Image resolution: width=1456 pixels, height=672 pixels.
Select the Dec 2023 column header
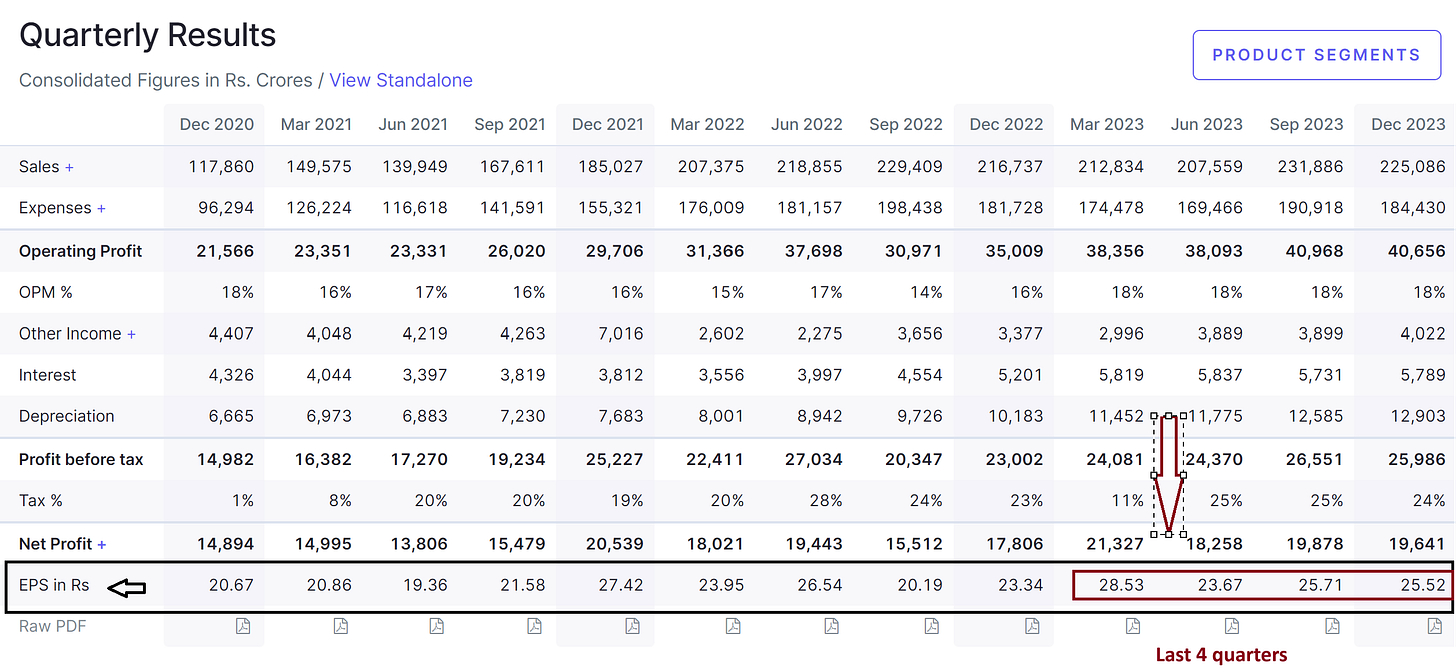[1408, 125]
